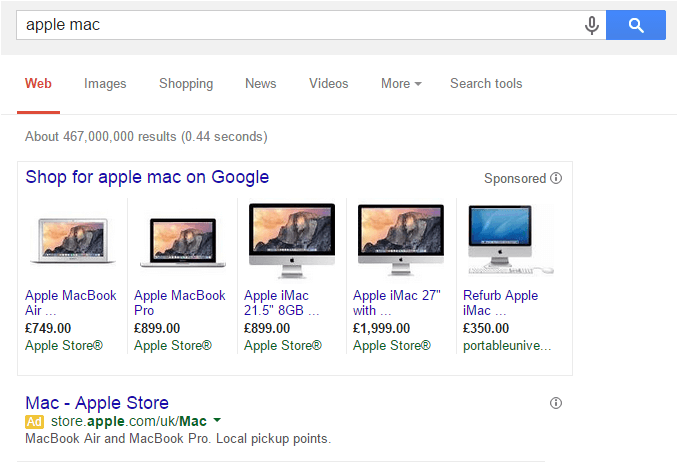Image resolution: width=678 pixels, height=464 pixels.
Task: Open the Apple MacBook Pro product link
Action: [179, 303]
